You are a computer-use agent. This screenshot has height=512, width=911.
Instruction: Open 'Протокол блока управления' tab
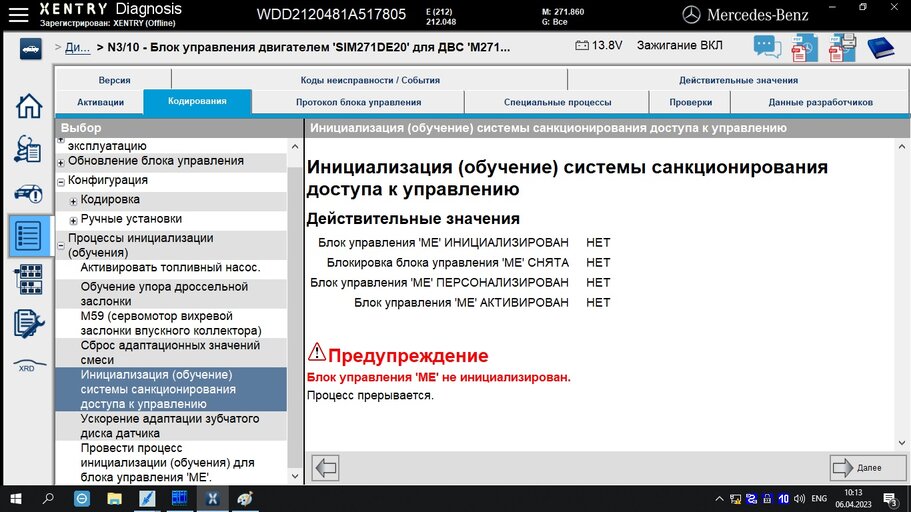tap(358, 102)
